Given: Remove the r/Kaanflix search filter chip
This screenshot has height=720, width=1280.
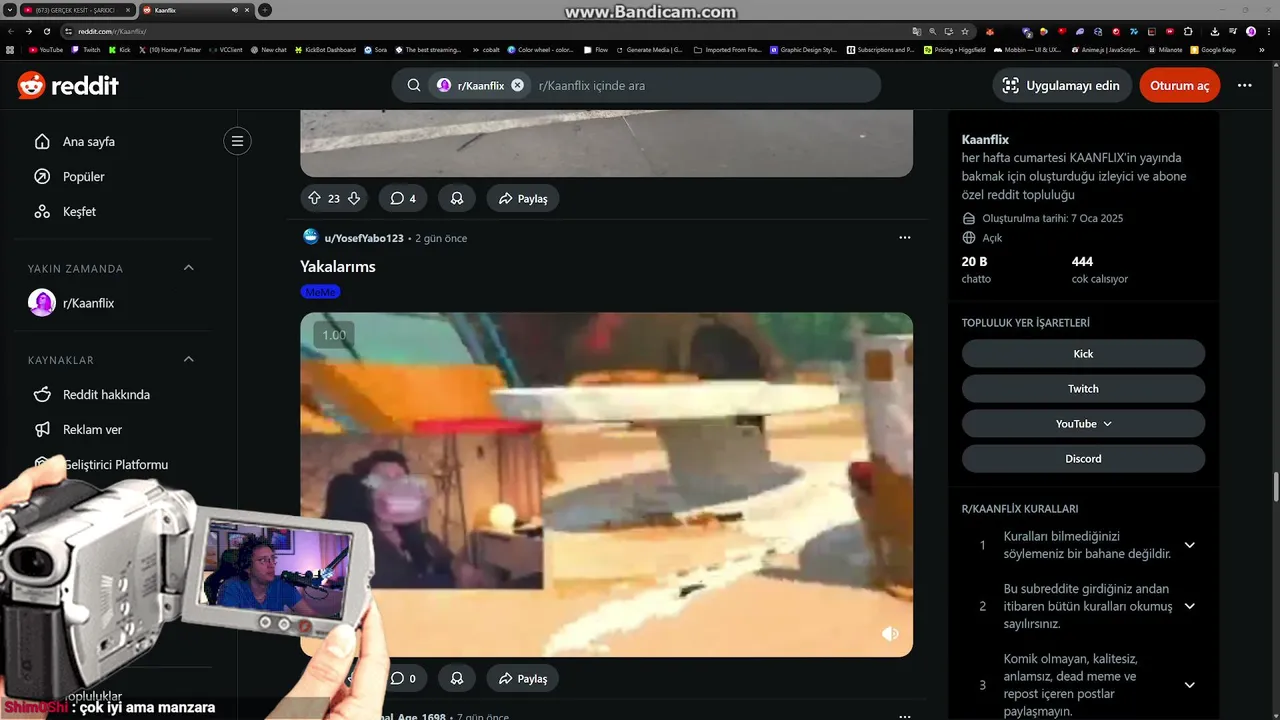Looking at the screenshot, I should click(517, 85).
